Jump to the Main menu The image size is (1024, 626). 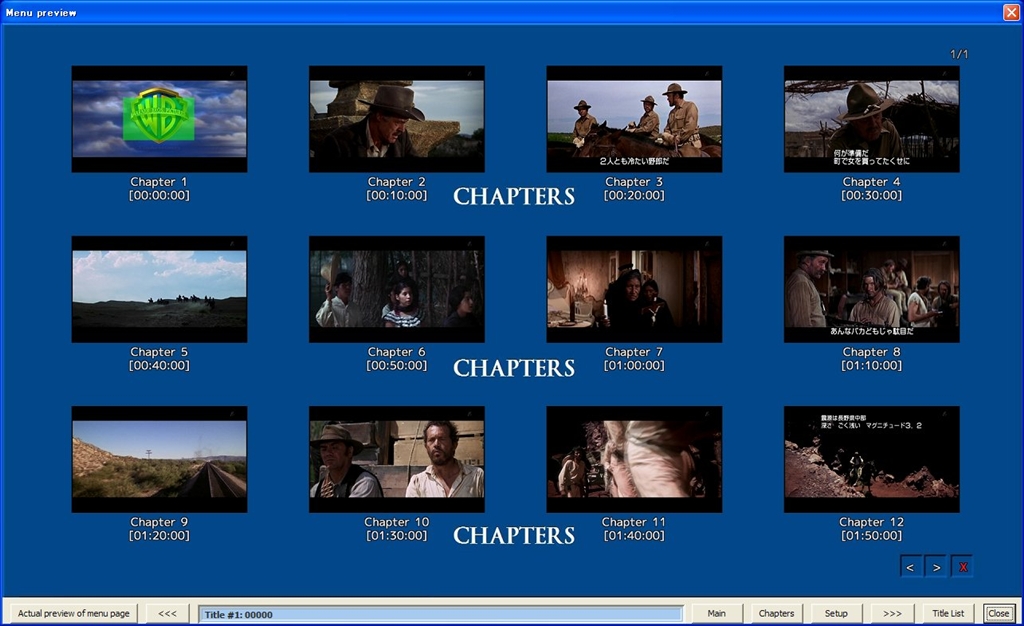pos(716,613)
